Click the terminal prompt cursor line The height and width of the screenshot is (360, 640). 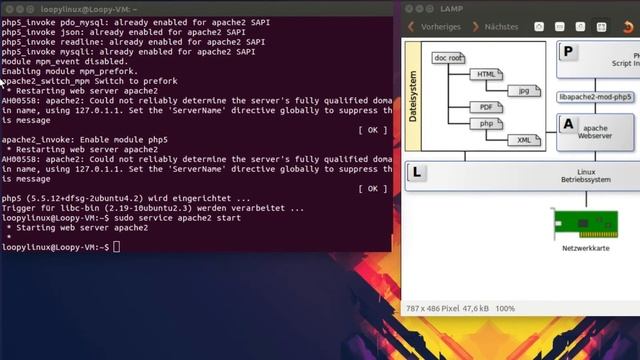(61, 247)
